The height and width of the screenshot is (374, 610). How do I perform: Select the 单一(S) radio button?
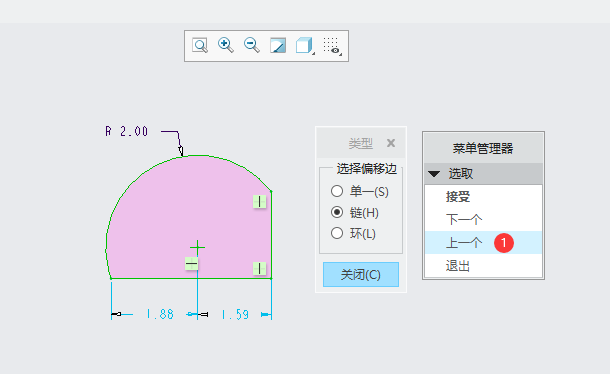[x=337, y=191]
